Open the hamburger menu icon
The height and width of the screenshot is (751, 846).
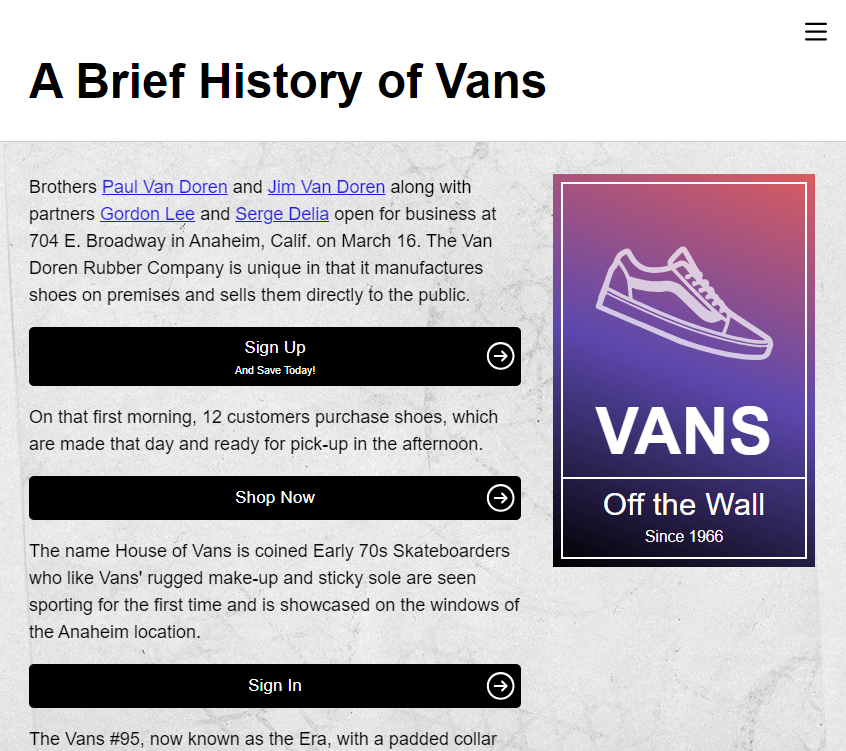click(815, 32)
